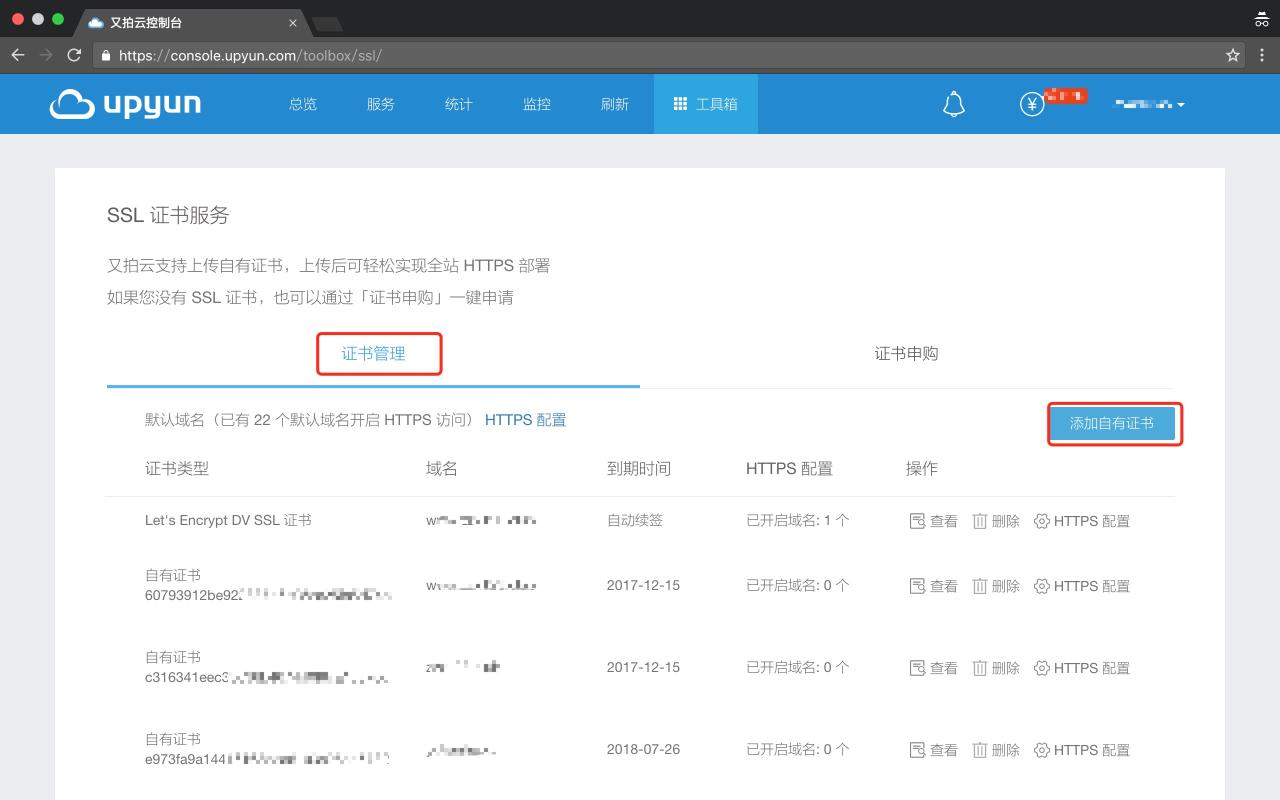Reload the page in the browser
The height and width of the screenshot is (800, 1280).
click(x=74, y=56)
